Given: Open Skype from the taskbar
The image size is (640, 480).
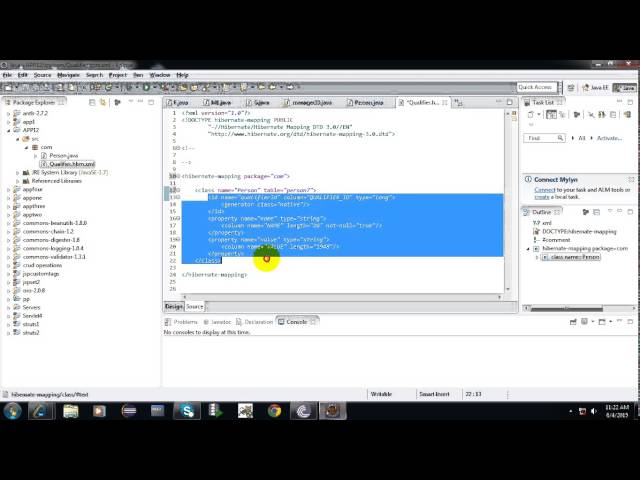Looking at the screenshot, I should [x=187, y=411].
